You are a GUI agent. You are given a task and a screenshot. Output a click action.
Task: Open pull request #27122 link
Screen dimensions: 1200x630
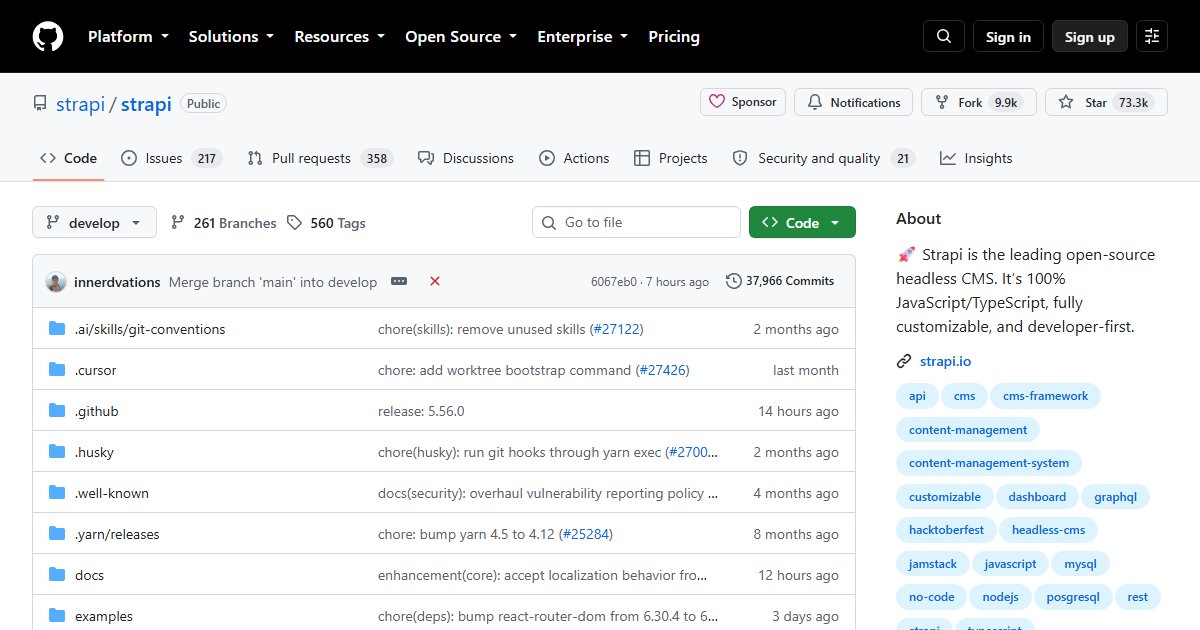pyautogui.click(x=617, y=329)
